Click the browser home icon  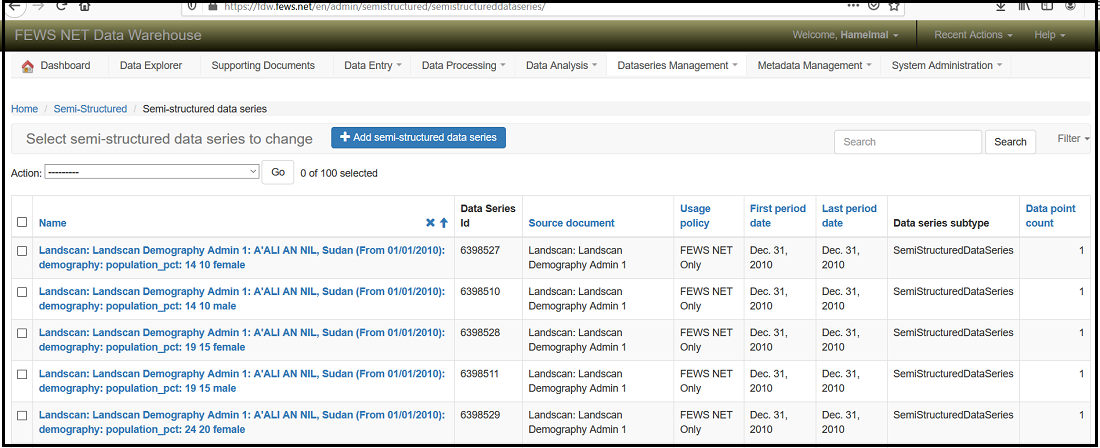point(85,6)
